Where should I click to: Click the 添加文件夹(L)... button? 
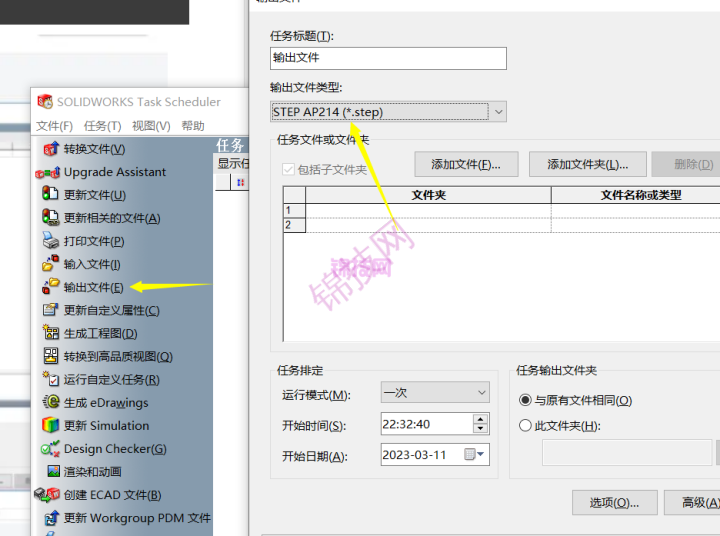588,164
